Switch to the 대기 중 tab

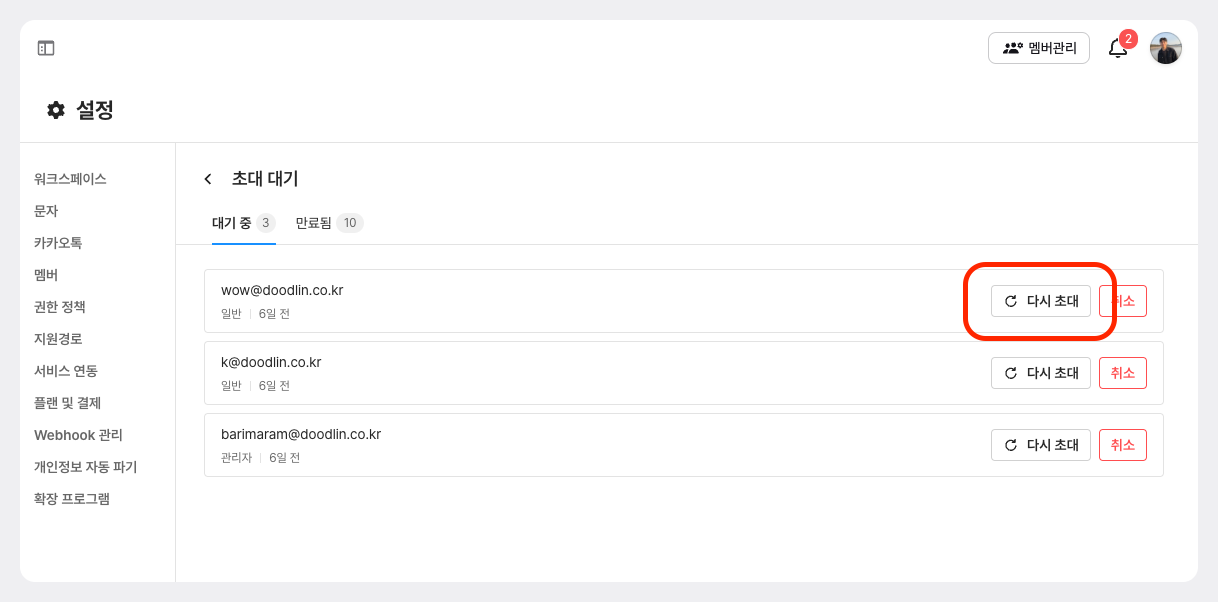(x=243, y=223)
